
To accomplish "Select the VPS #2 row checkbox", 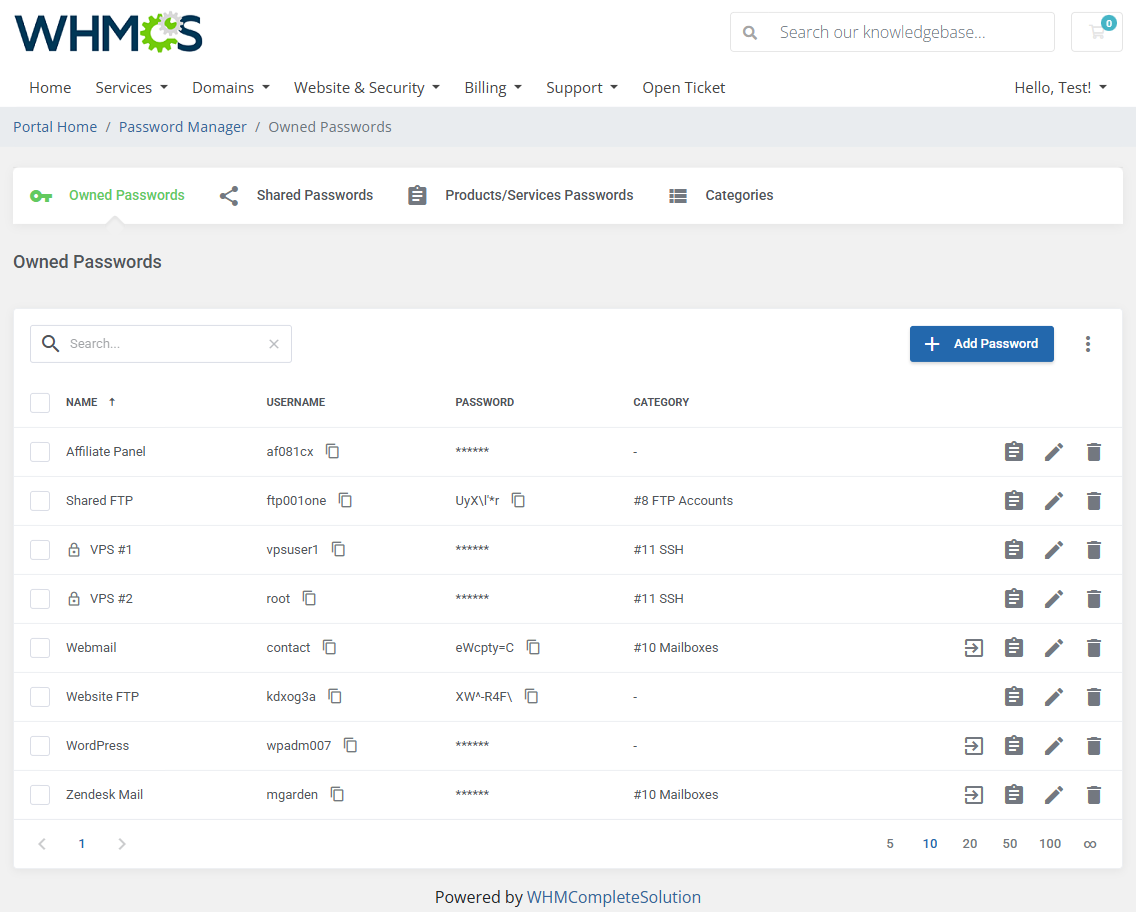I will [40, 599].
